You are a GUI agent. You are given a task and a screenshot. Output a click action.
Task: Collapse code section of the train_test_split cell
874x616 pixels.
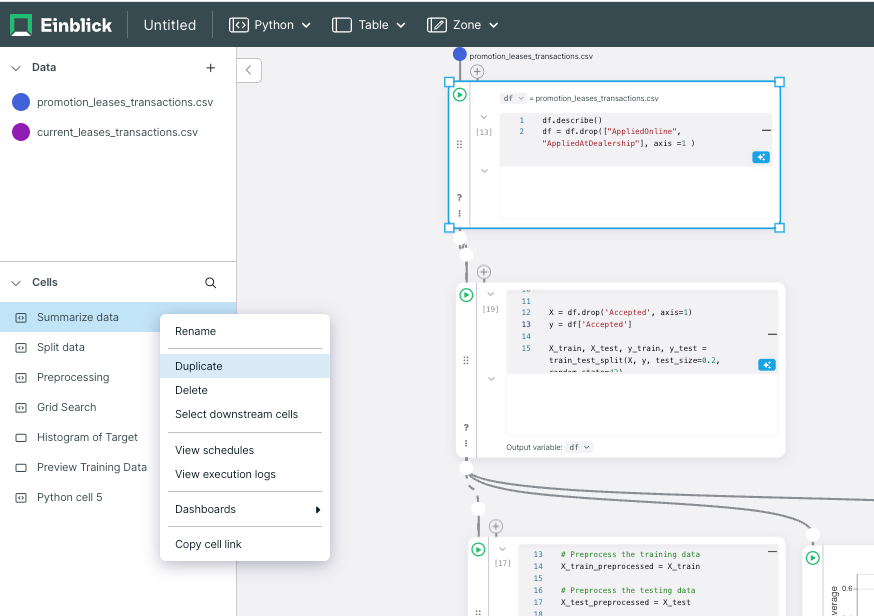pos(491,294)
